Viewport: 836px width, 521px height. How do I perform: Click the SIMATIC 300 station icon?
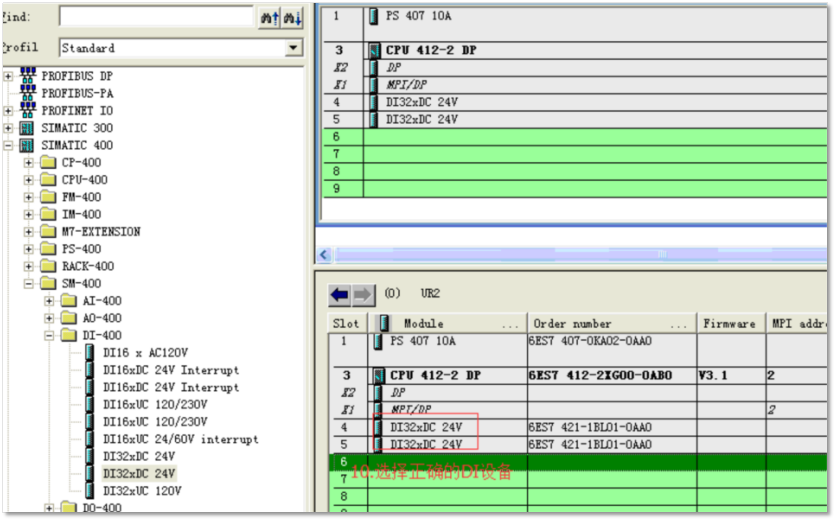click(x=27, y=128)
